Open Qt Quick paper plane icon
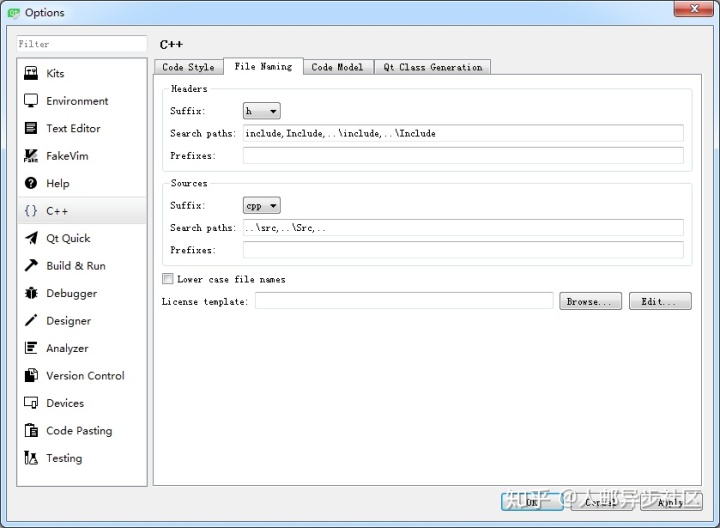Screen dimensions: 720x528 coord(31,238)
